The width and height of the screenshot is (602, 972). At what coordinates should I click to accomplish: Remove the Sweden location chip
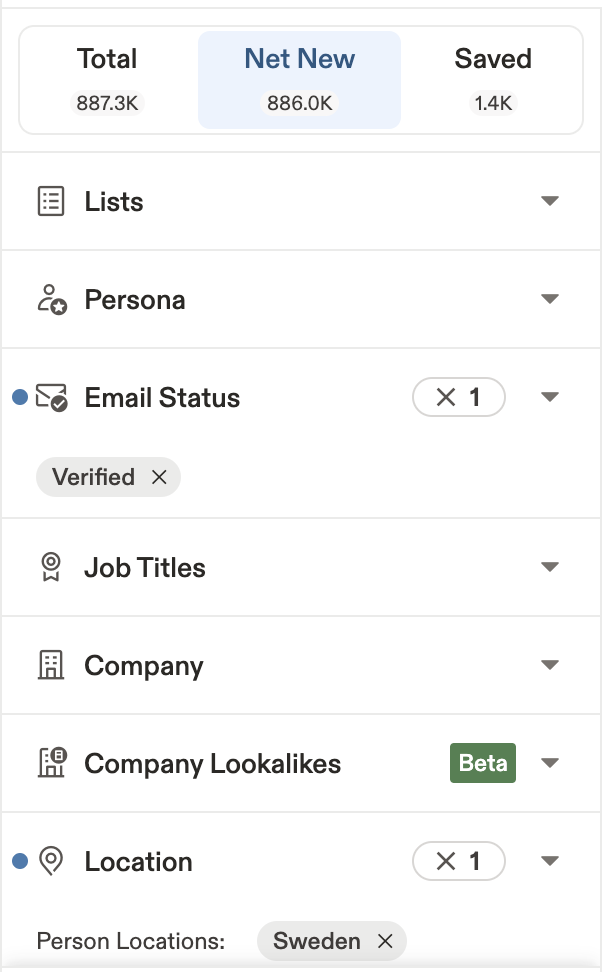click(x=385, y=941)
